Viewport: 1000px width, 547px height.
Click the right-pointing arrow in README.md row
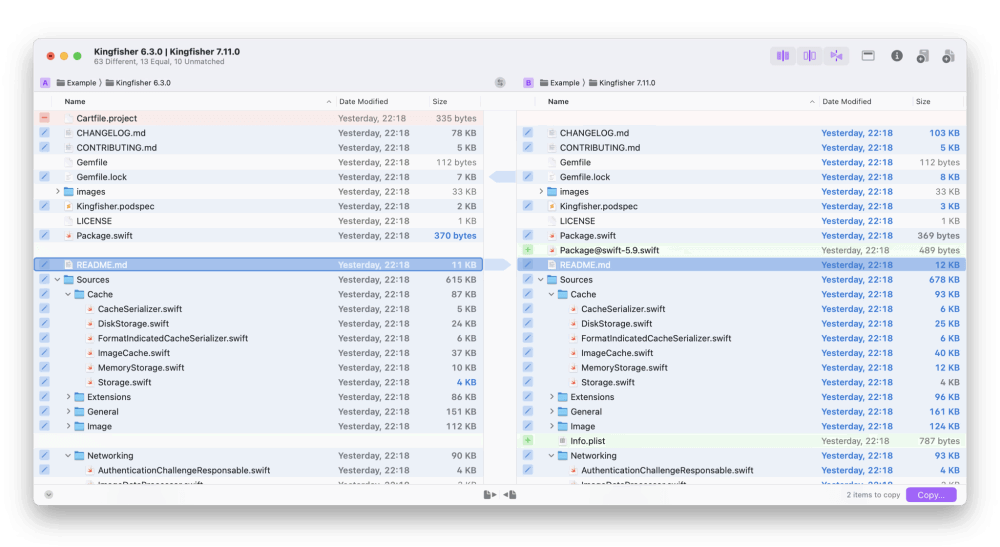click(x=498, y=265)
